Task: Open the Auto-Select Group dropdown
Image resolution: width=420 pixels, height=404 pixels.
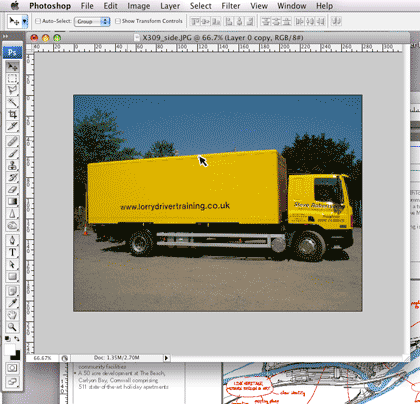Action: click(92, 21)
